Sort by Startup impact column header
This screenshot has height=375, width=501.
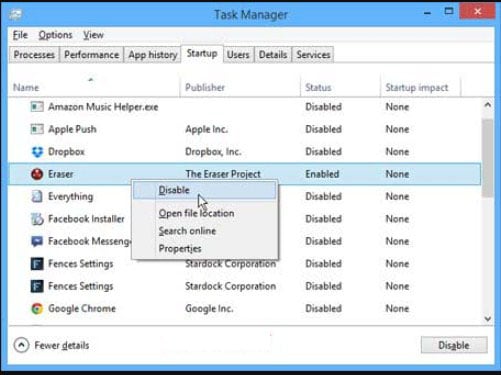click(420, 87)
